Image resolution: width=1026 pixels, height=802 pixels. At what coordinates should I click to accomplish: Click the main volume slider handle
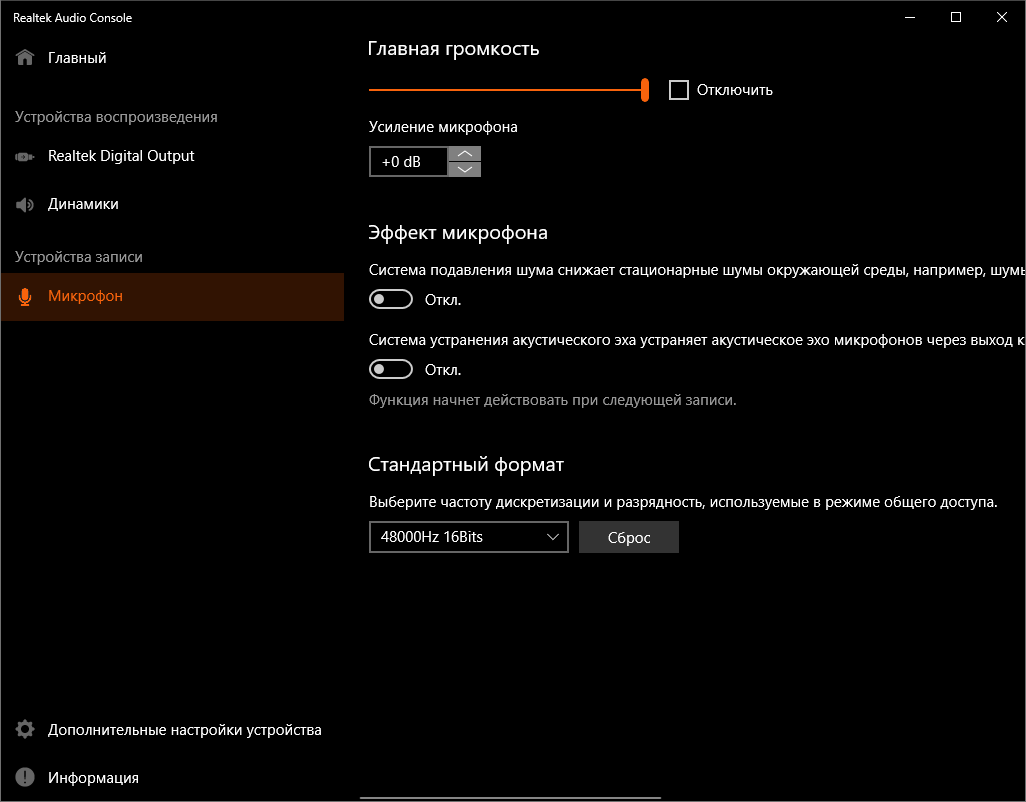coord(645,90)
